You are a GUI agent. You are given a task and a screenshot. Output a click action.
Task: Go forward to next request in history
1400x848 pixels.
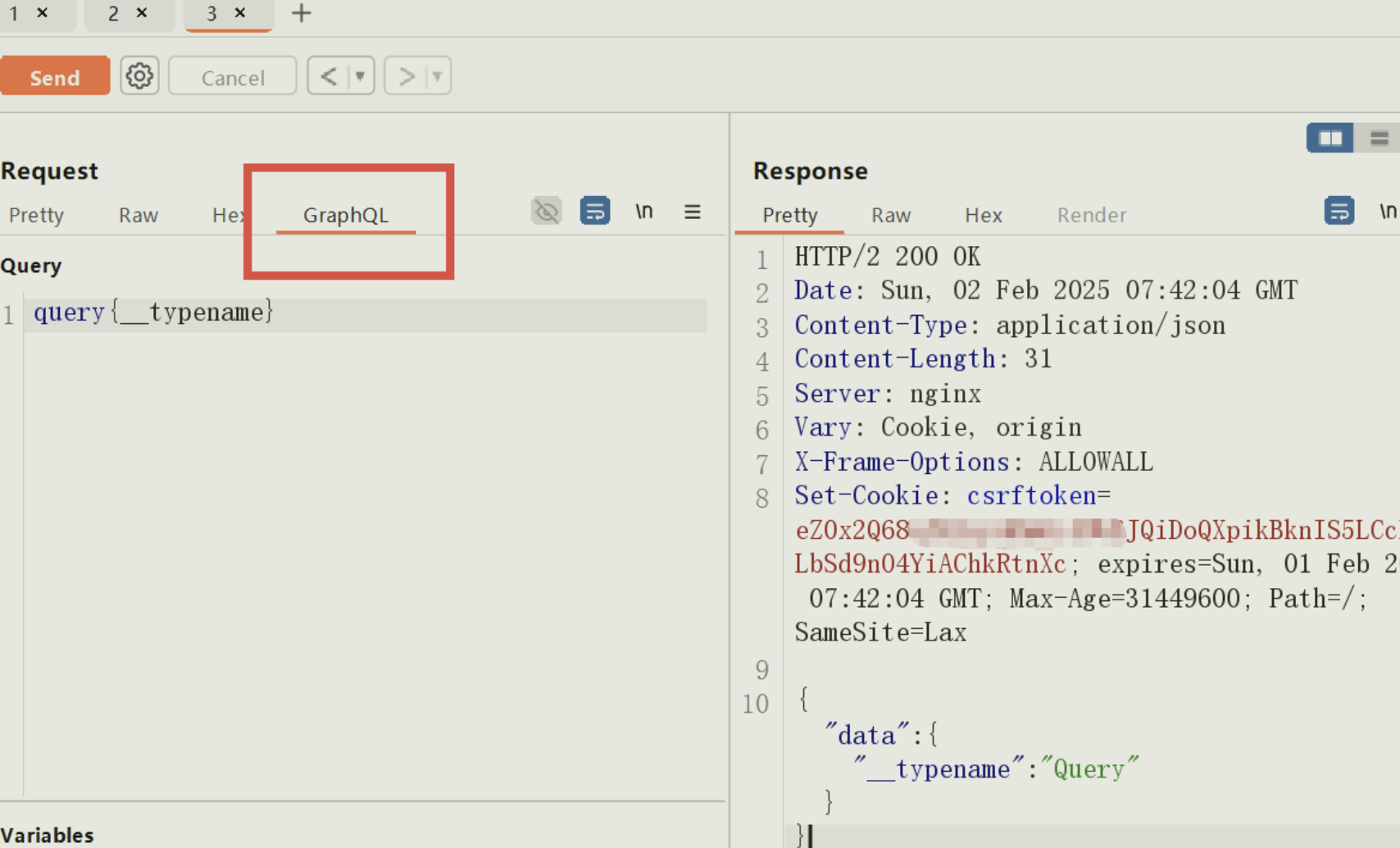(x=406, y=76)
